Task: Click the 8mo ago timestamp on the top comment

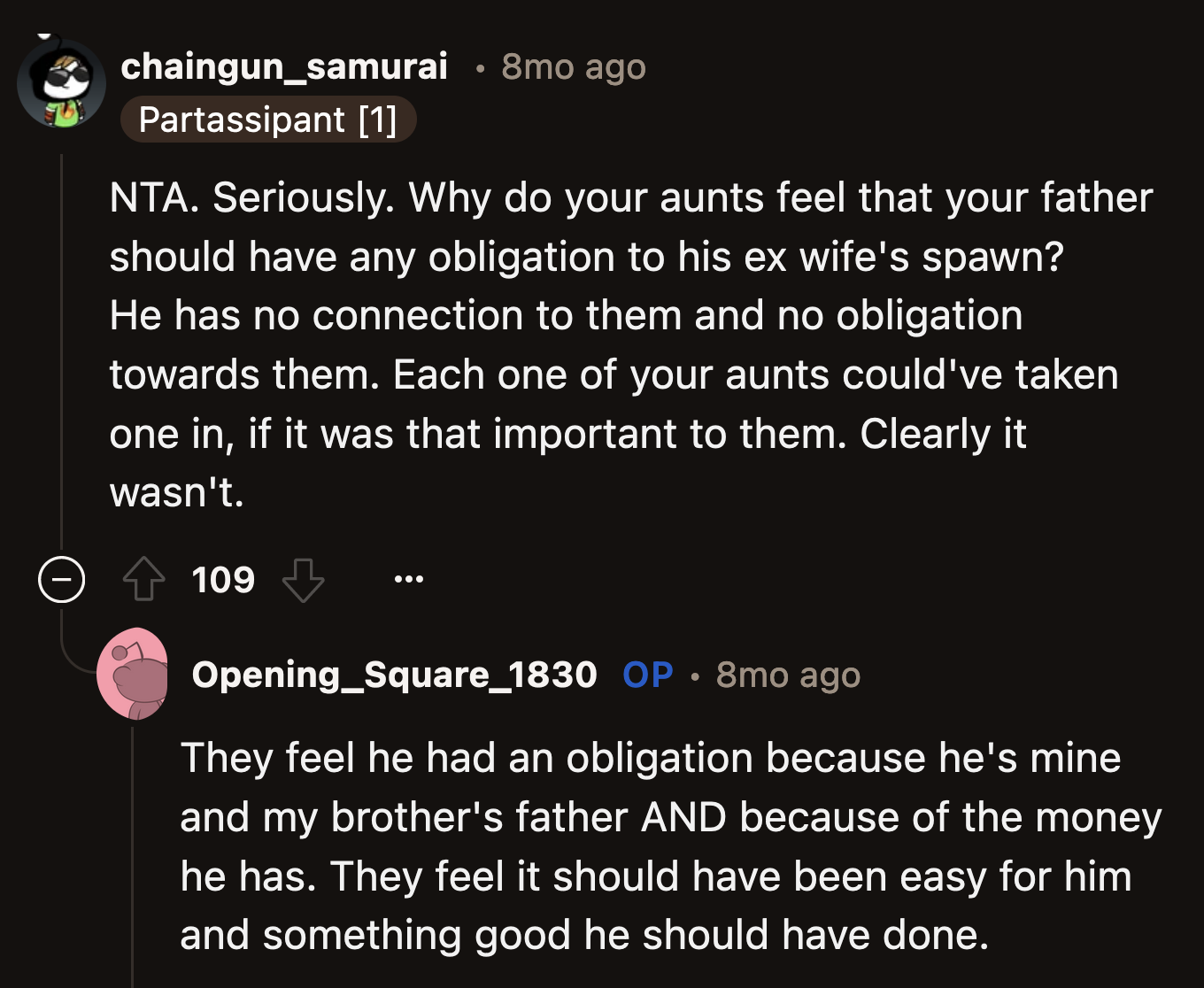Action: click(573, 66)
